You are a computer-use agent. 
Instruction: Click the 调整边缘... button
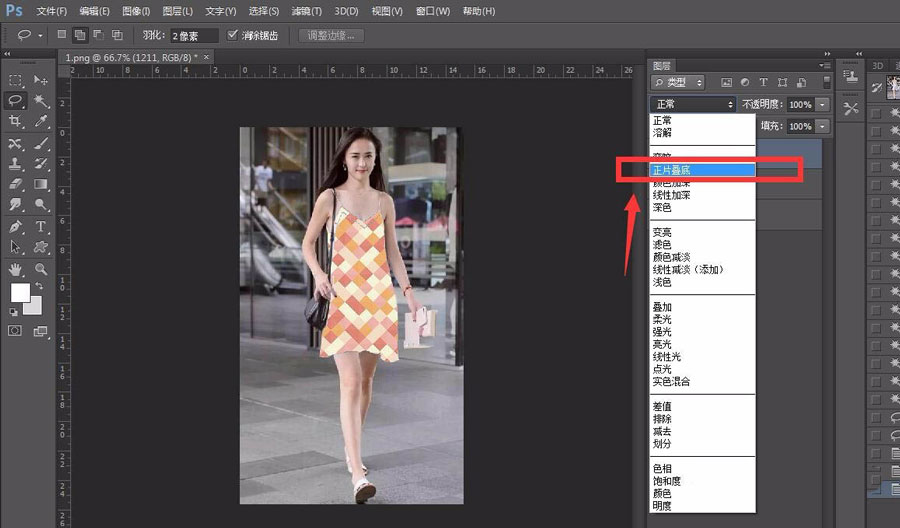coord(331,35)
